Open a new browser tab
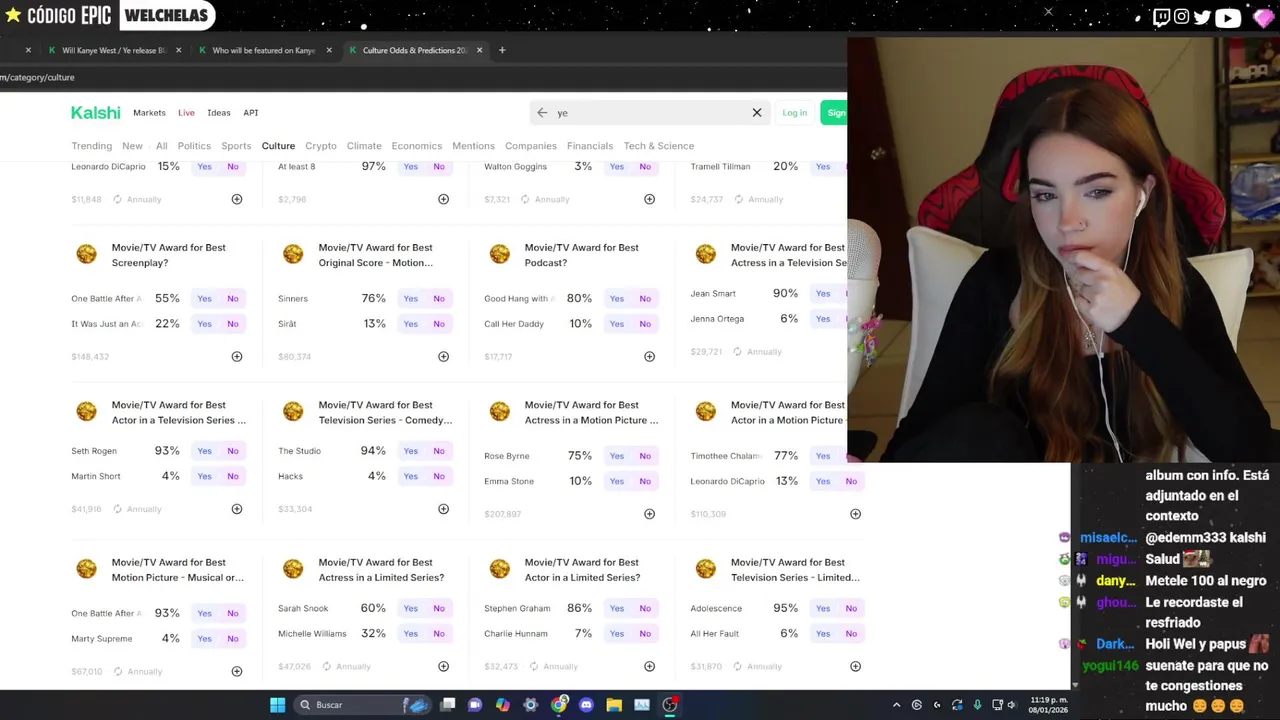The width and height of the screenshot is (1280, 720). (502, 50)
